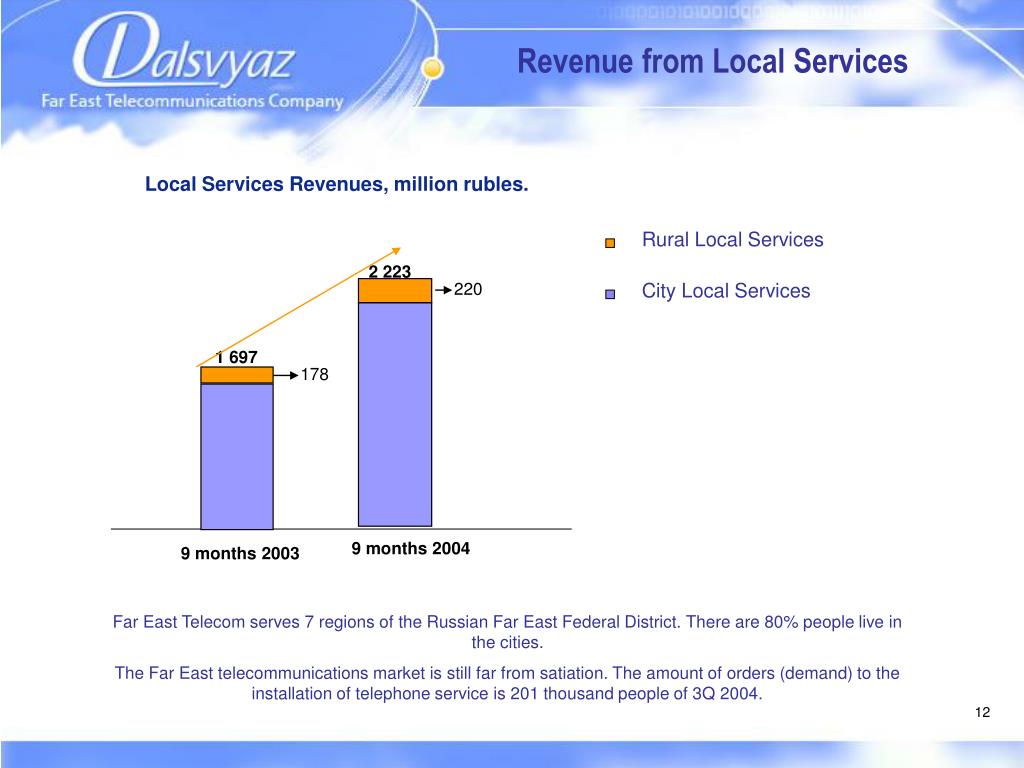The width and height of the screenshot is (1024, 768).
Task: Click the slide page number 12
Action: point(982,712)
